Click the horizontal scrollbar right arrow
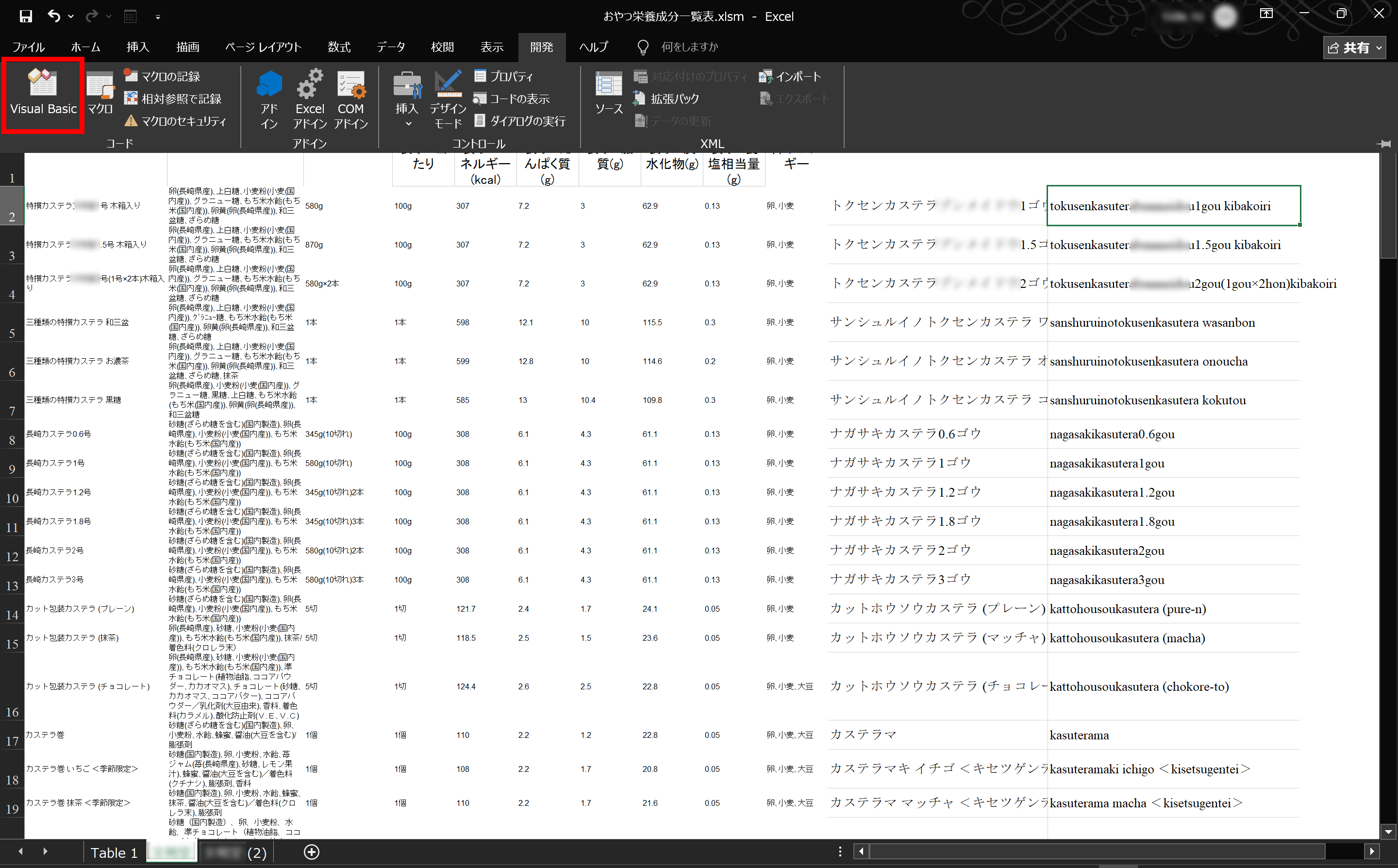Image resolution: width=1398 pixels, height=868 pixels. pos(1372,851)
